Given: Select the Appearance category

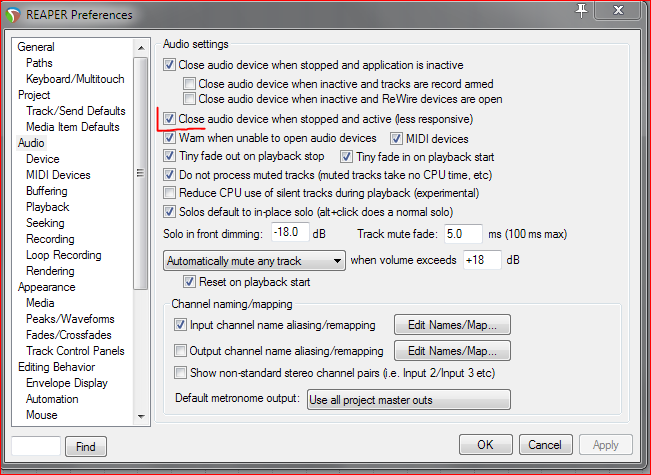Looking at the screenshot, I should tap(46, 287).
